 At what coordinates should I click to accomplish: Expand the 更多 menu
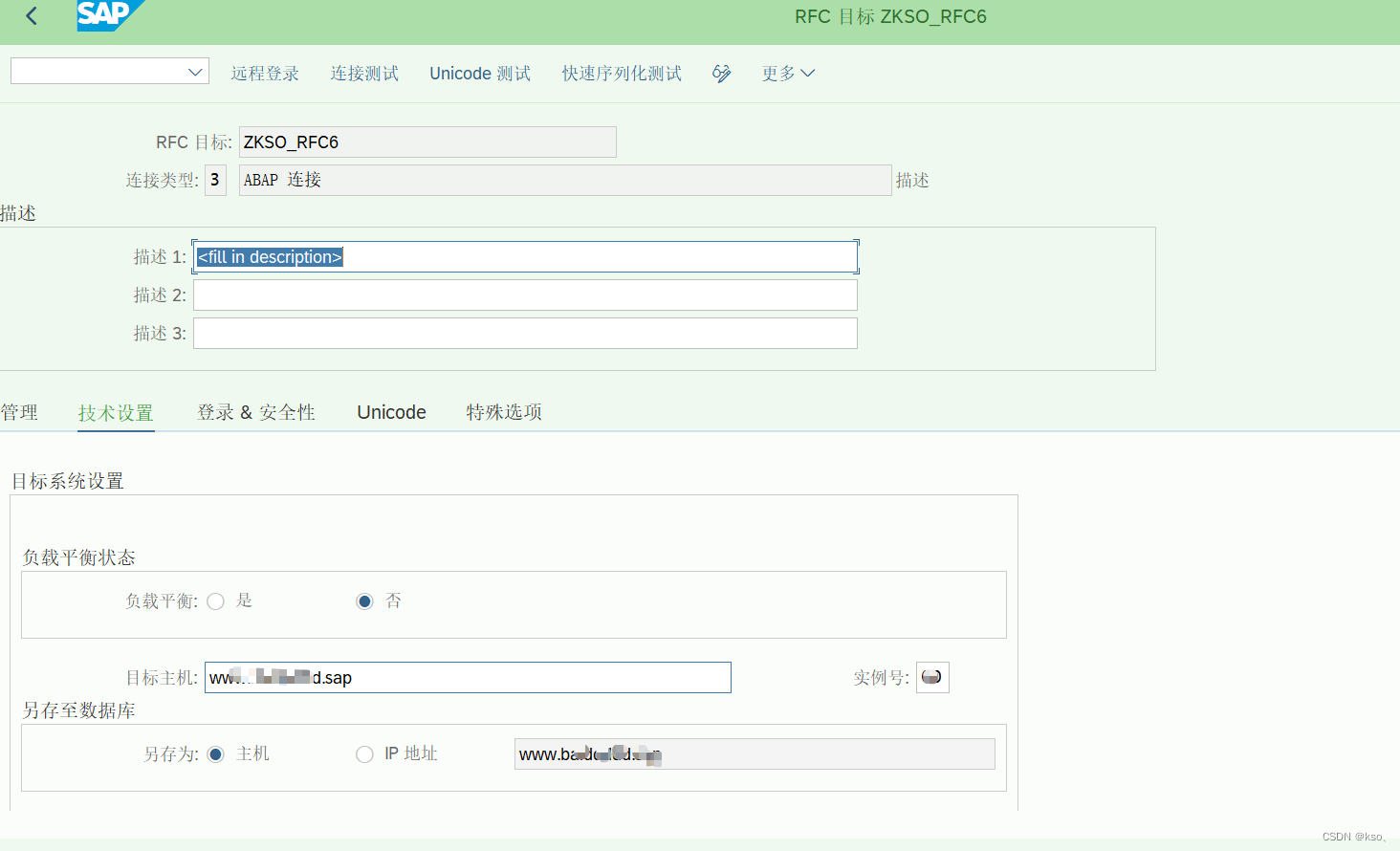pos(788,74)
